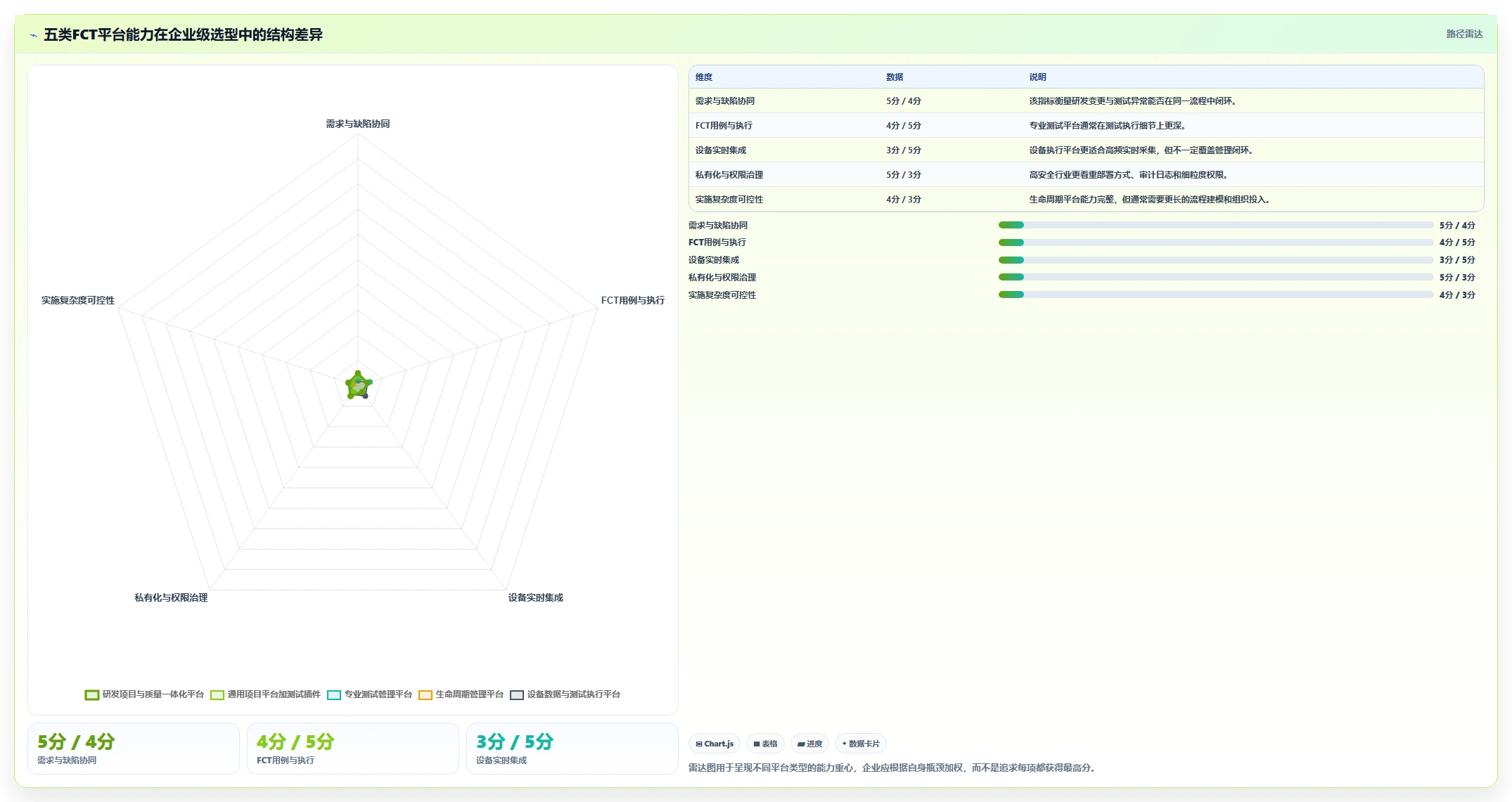Select the 说明 column header
This screenshot has height=802, width=1512.
(x=1038, y=77)
